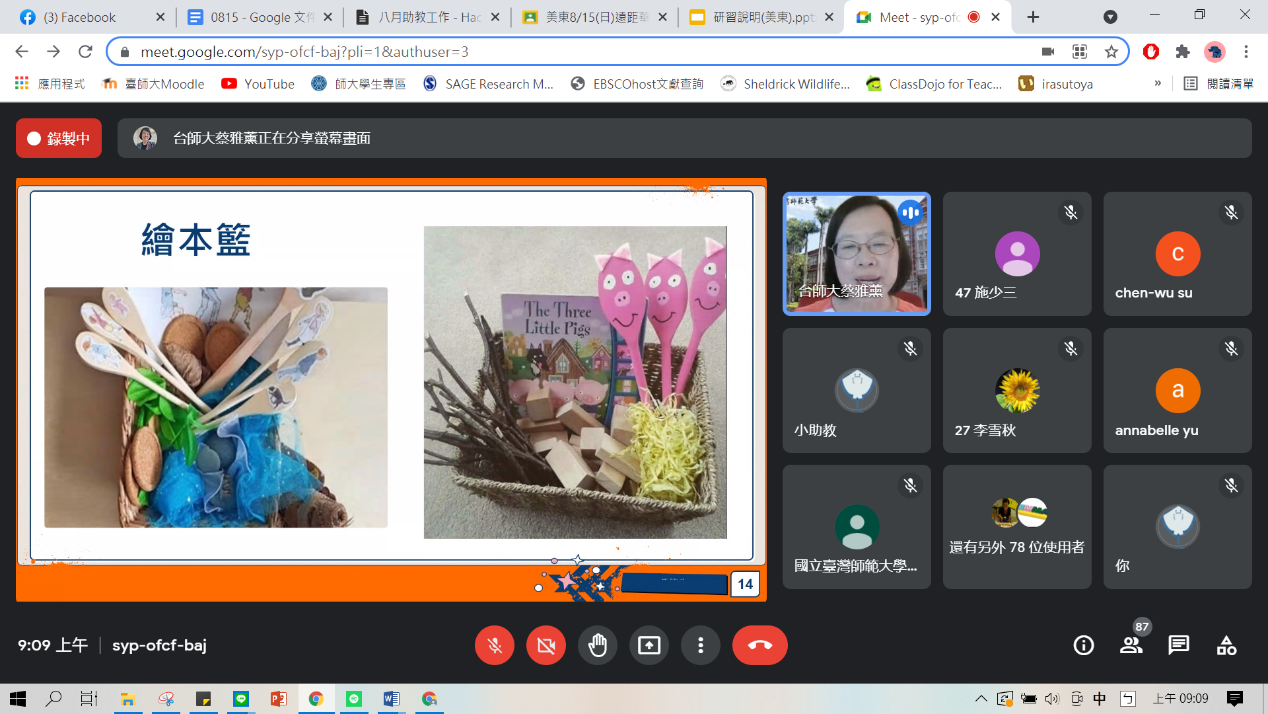Open the meeting details info panel
This screenshot has height=714, width=1268.
(x=1083, y=645)
